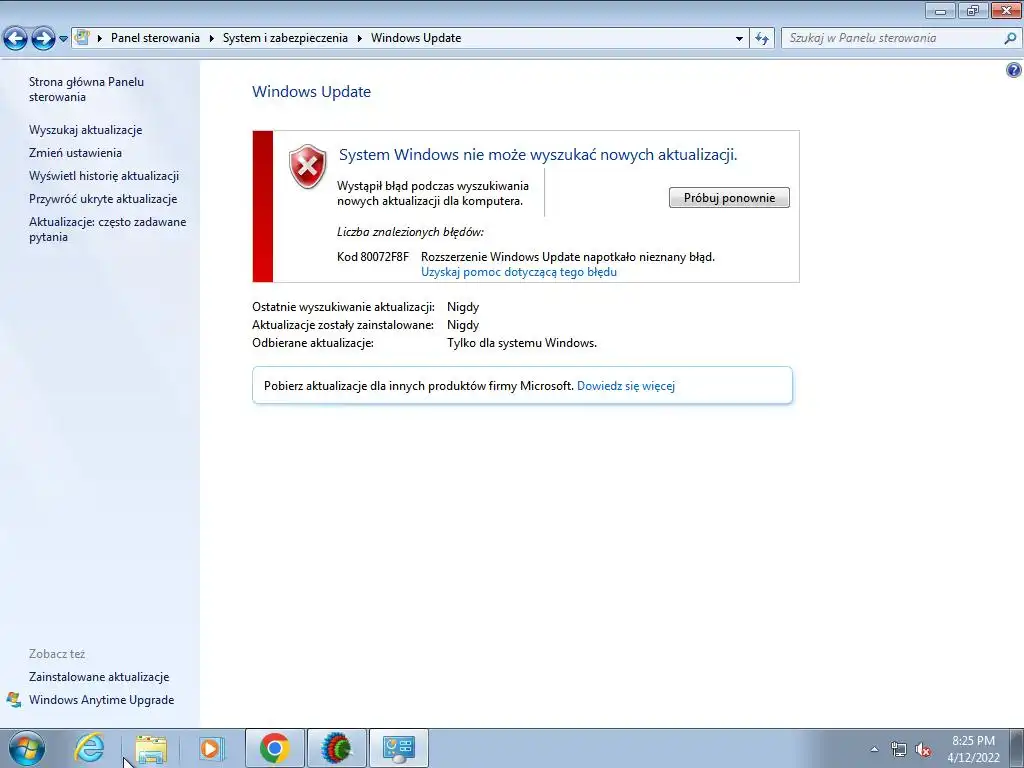Open Windows Explorer from taskbar
The image size is (1024, 768).
pos(151,748)
